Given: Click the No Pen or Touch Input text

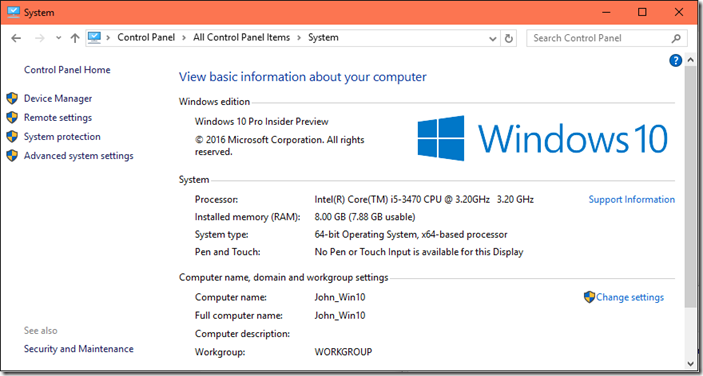Looking at the screenshot, I should coord(419,252).
